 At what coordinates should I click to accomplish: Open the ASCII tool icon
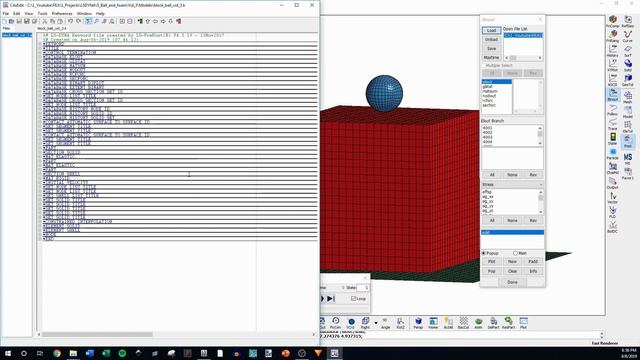pyautogui.click(x=613, y=80)
